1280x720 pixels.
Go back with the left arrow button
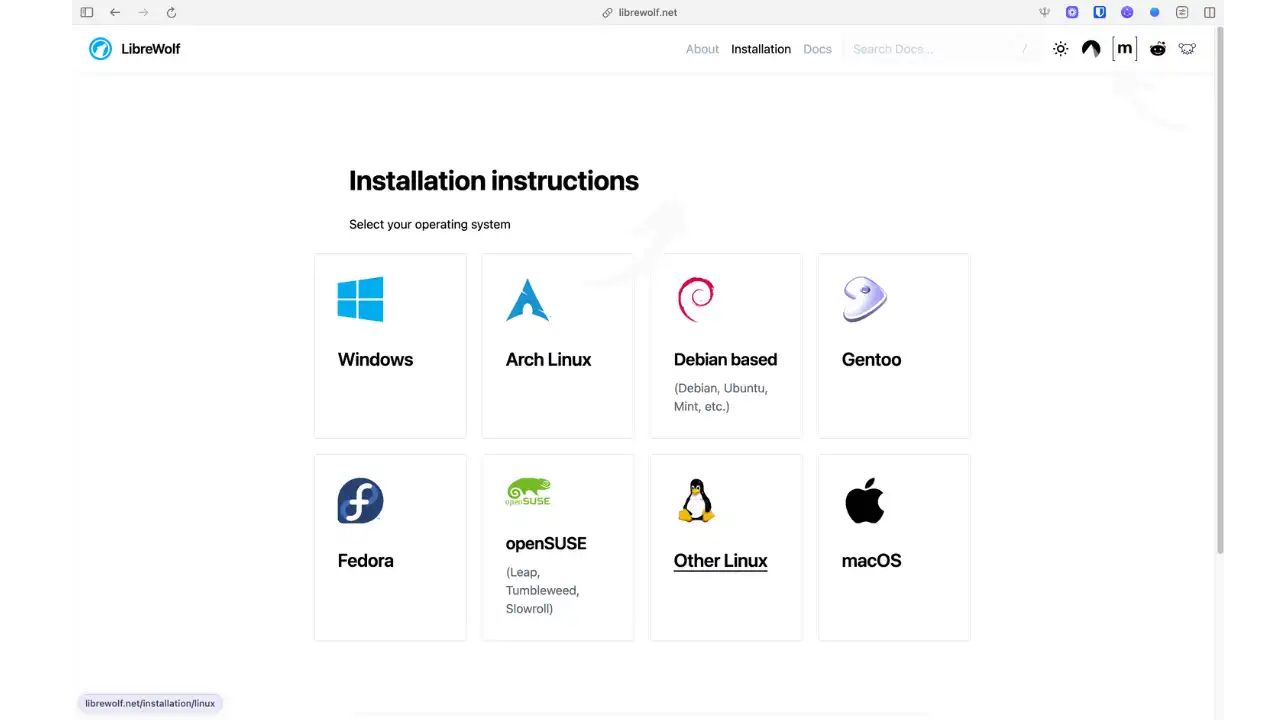pyautogui.click(x=115, y=13)
